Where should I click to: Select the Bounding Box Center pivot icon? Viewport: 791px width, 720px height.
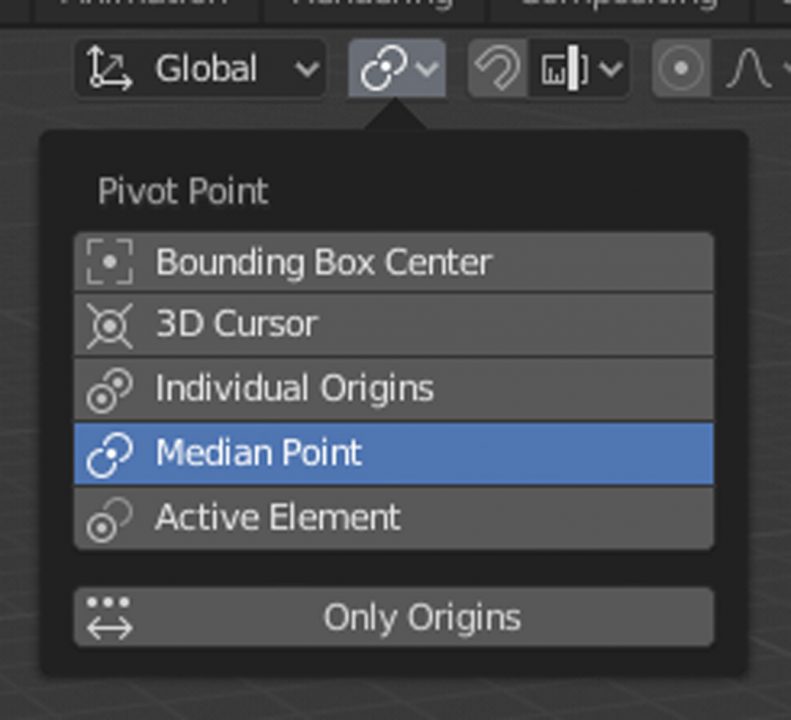(x=109, y=263)
